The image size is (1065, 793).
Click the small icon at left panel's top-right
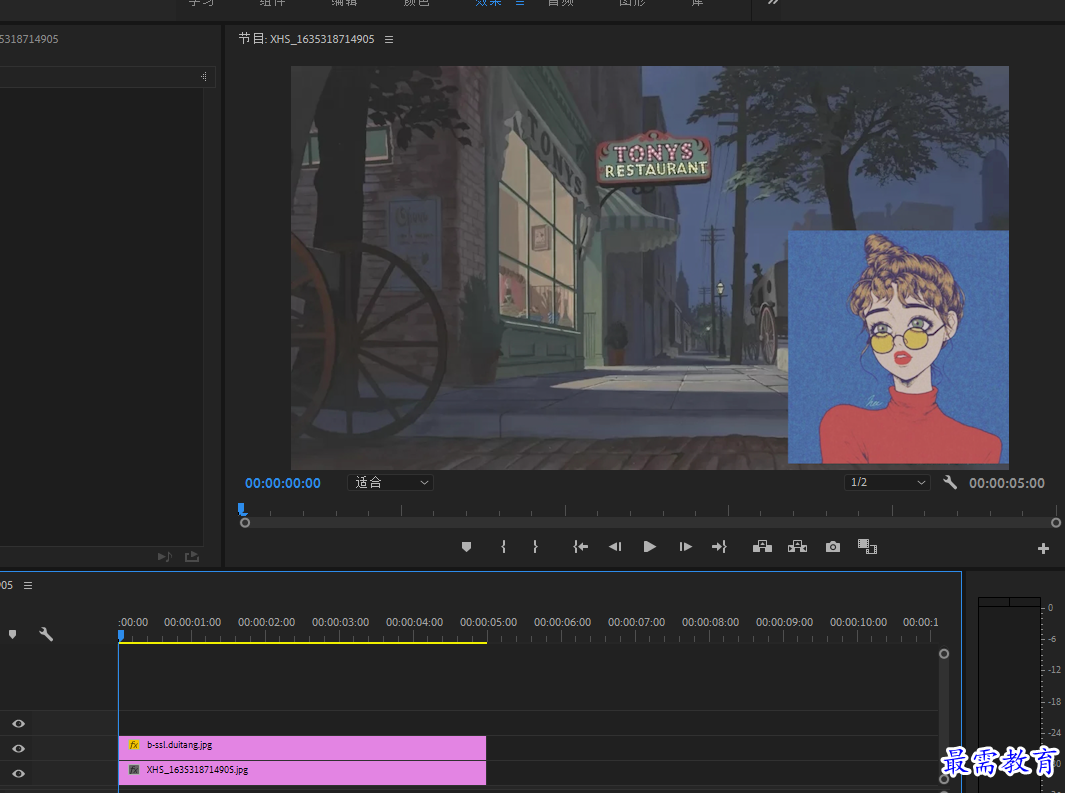[204, 77]
